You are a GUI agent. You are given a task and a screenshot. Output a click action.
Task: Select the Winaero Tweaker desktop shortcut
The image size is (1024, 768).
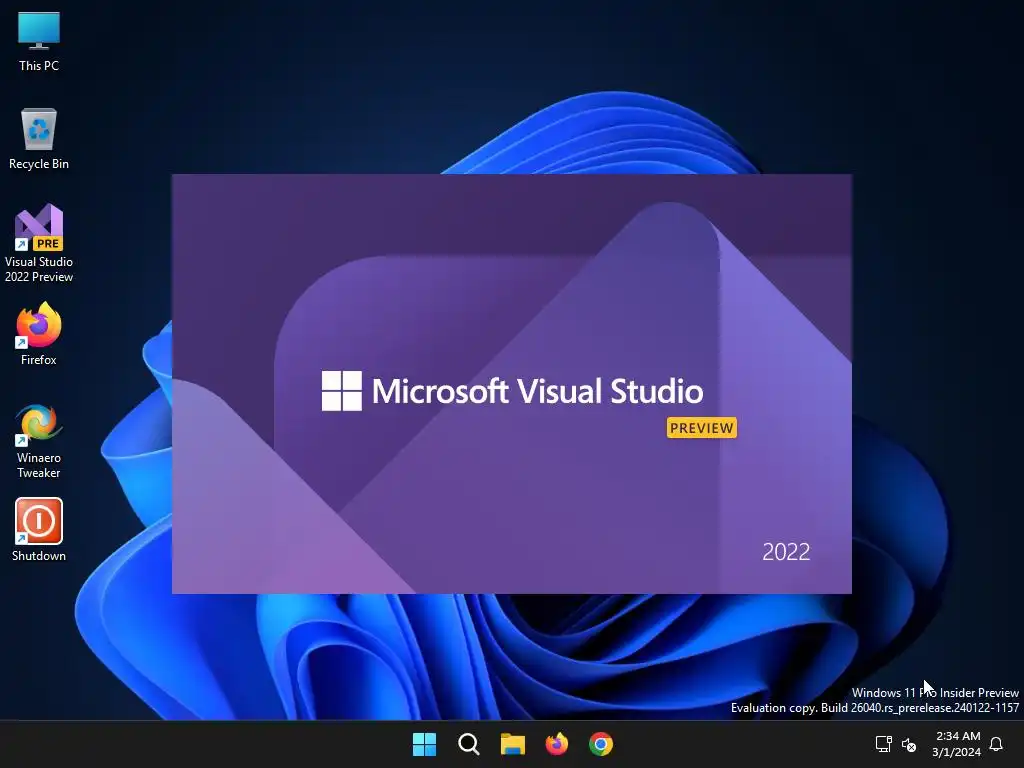[39, 441]
